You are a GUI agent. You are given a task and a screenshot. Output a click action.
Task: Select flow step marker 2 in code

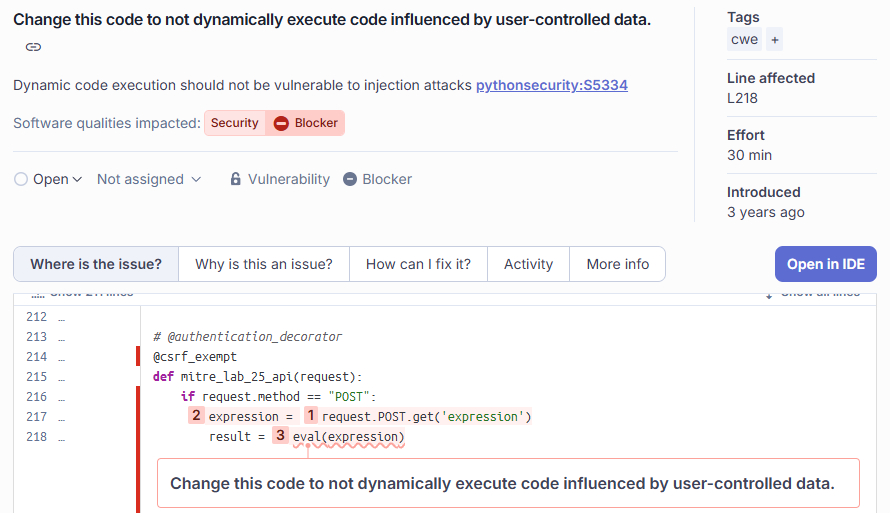click(x=196, y=416)
